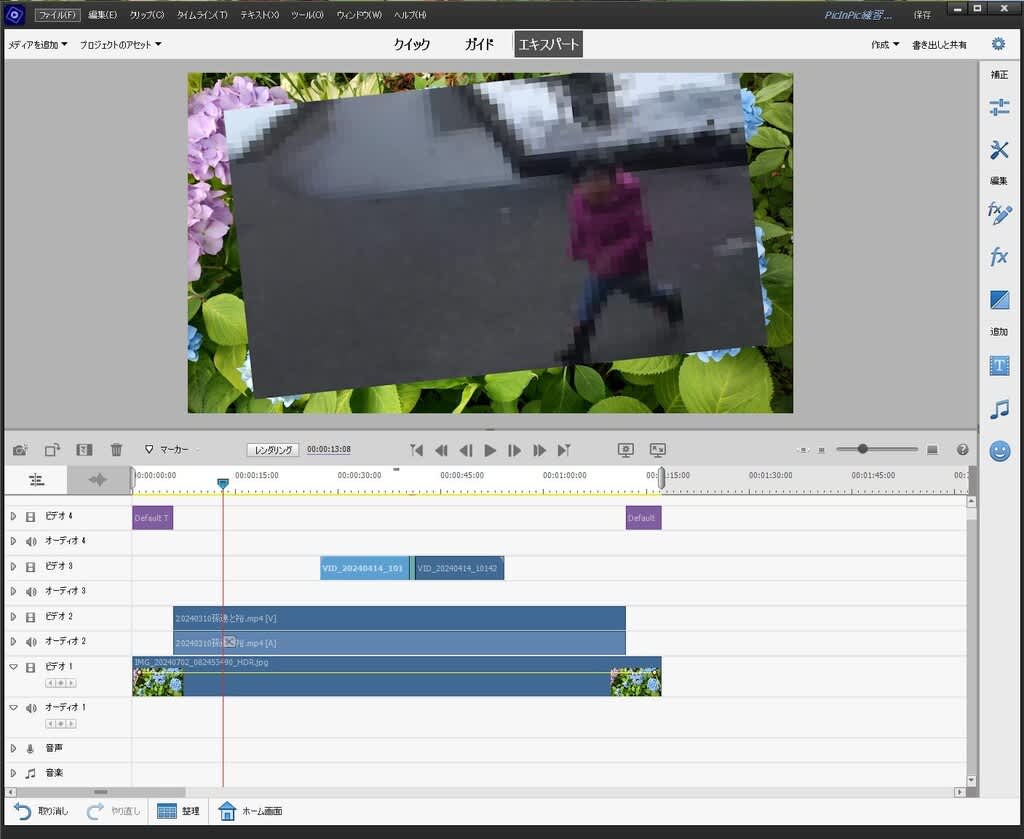Toggle ビデオ 3 track film icon
This screenshot has width=1024, height=839.
pos(31,567)
